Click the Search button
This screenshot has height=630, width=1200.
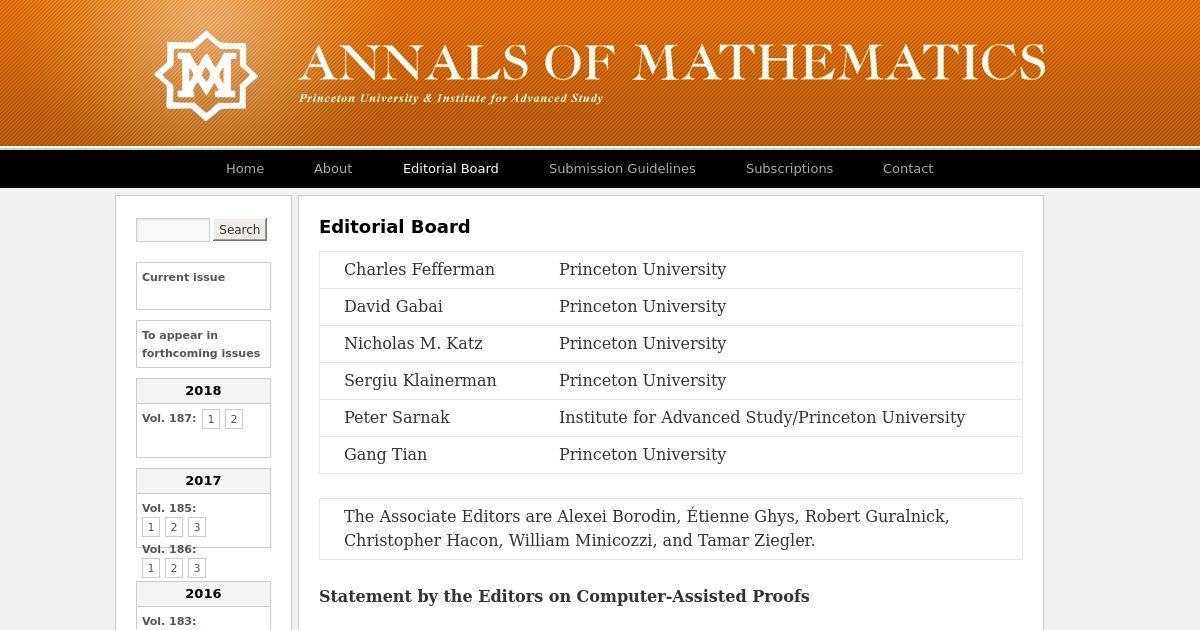click(240, 230)
